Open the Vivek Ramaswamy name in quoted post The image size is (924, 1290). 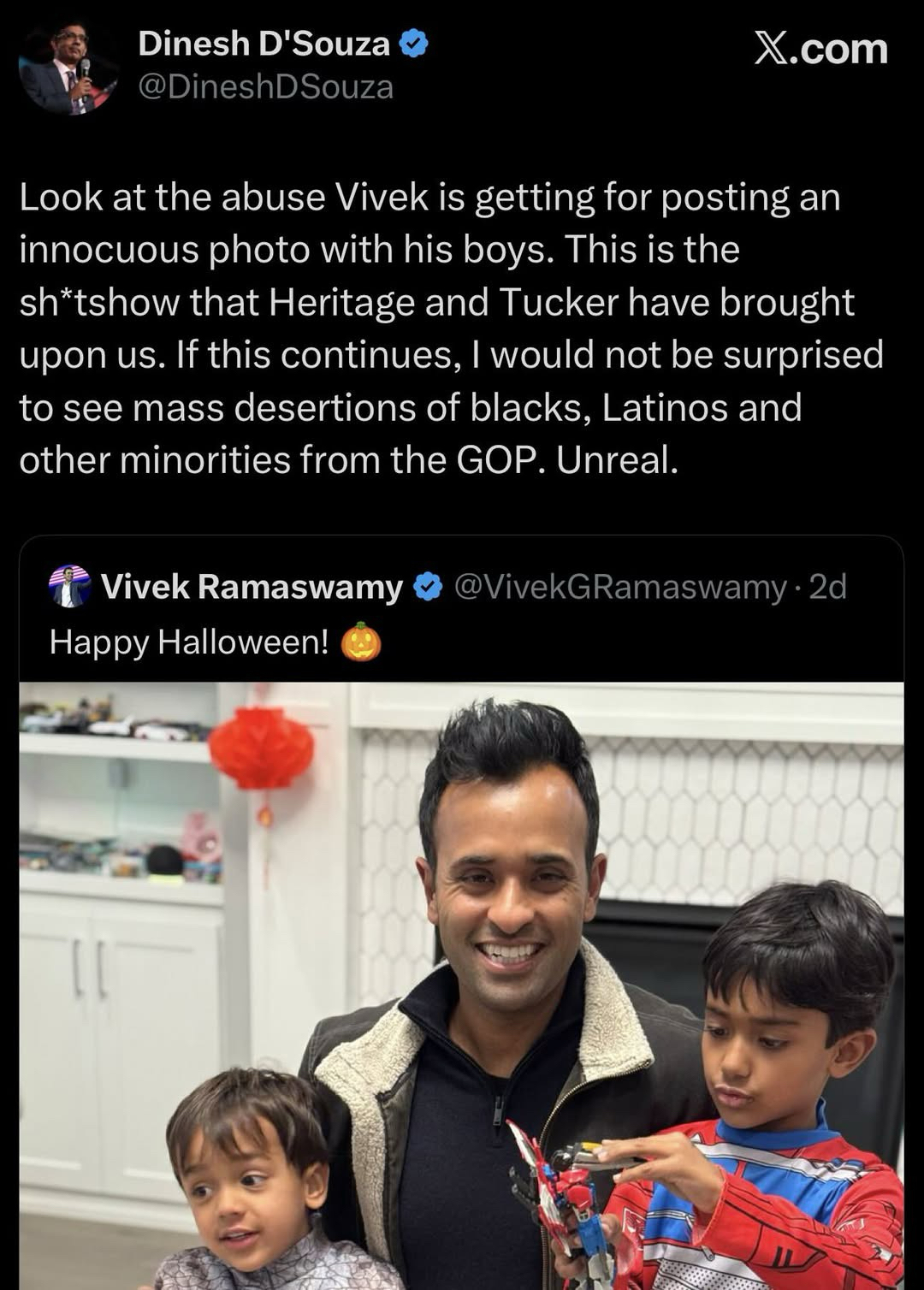[x=252, y=588]
